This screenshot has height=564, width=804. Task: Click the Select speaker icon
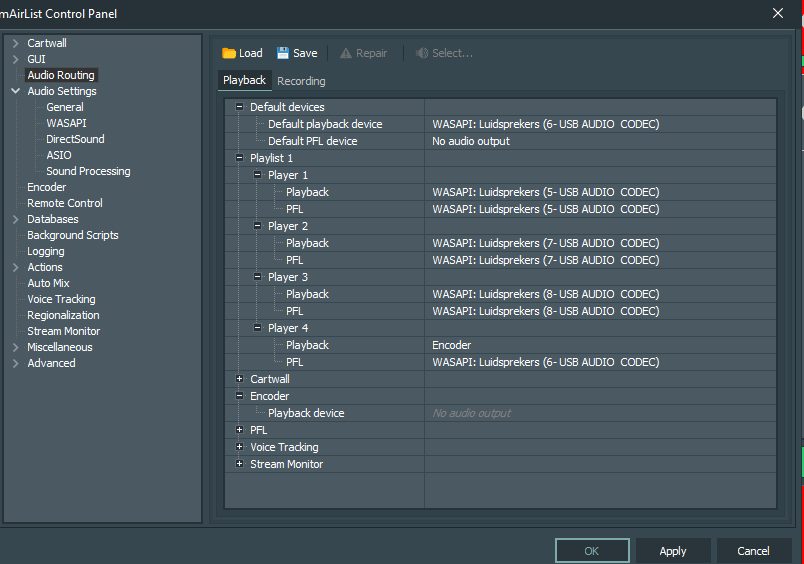coord(422,53)
